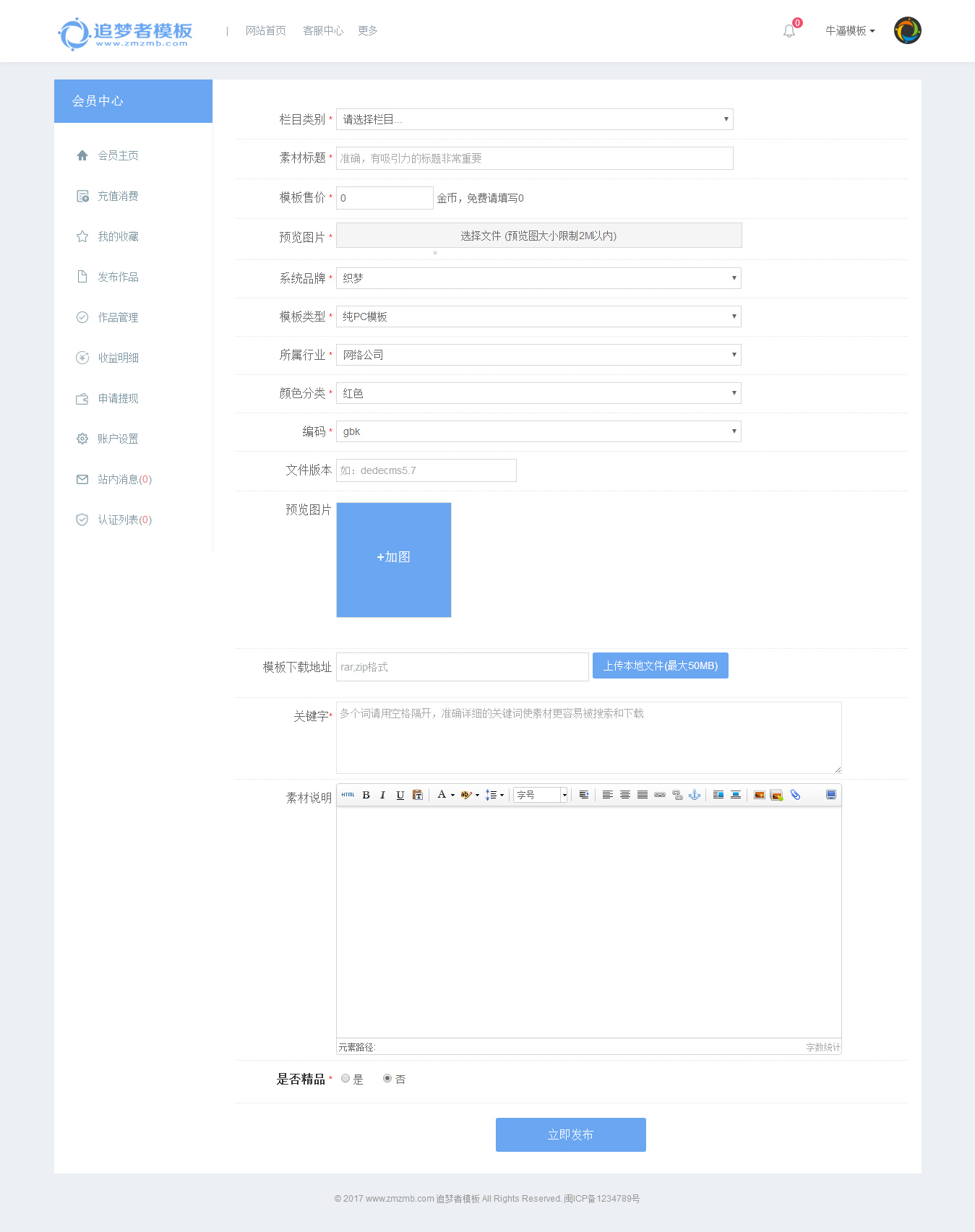Open the 栏目类别 category dropdown
The image size is (975, 1232).
tap(534, 119)
